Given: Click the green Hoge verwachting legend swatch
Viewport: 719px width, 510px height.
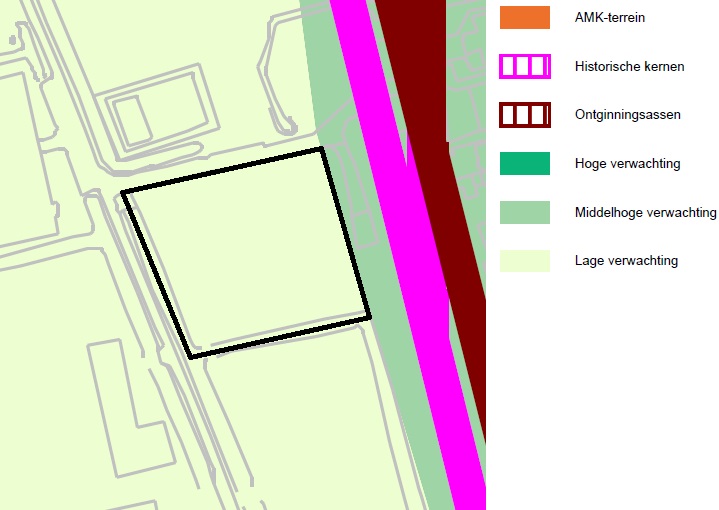Looking at the screenshot, I should [525, 163].
